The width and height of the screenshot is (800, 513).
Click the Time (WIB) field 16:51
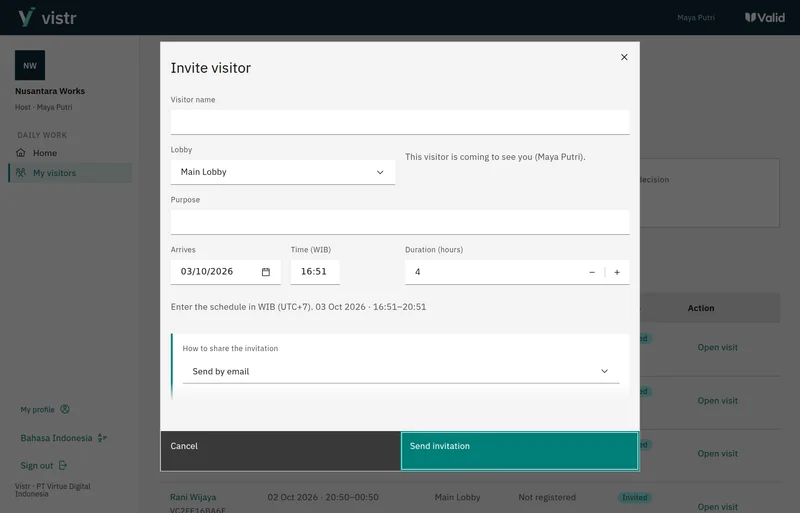pyautogui.click(x=315, y=272)
